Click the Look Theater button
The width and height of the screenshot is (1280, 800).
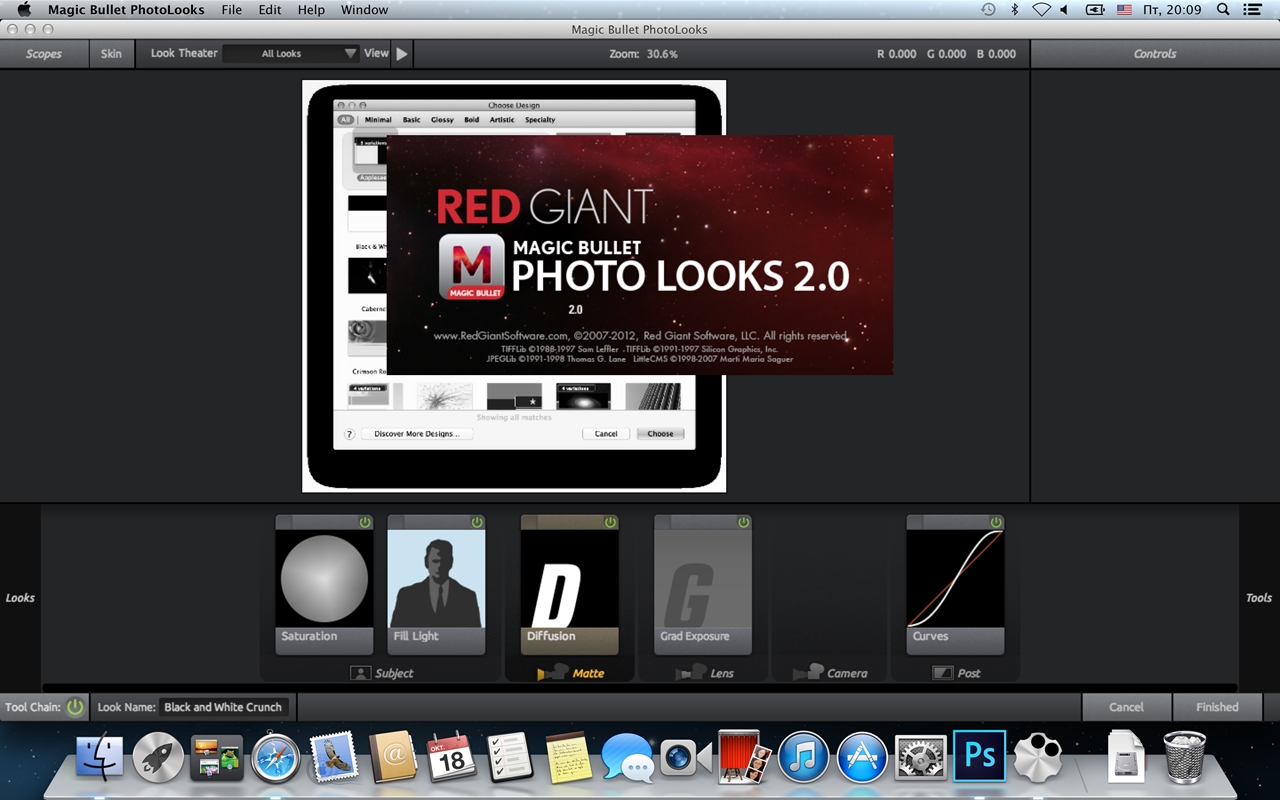pyautogui.click(x=184, y=54)
